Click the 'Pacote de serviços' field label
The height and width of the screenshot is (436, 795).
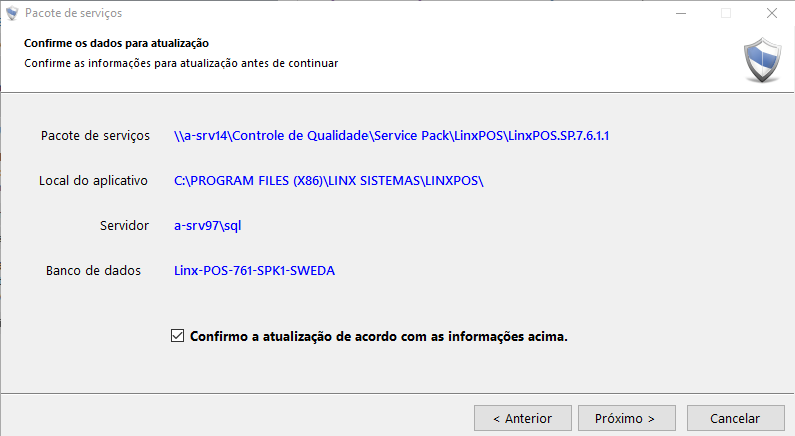95,135
